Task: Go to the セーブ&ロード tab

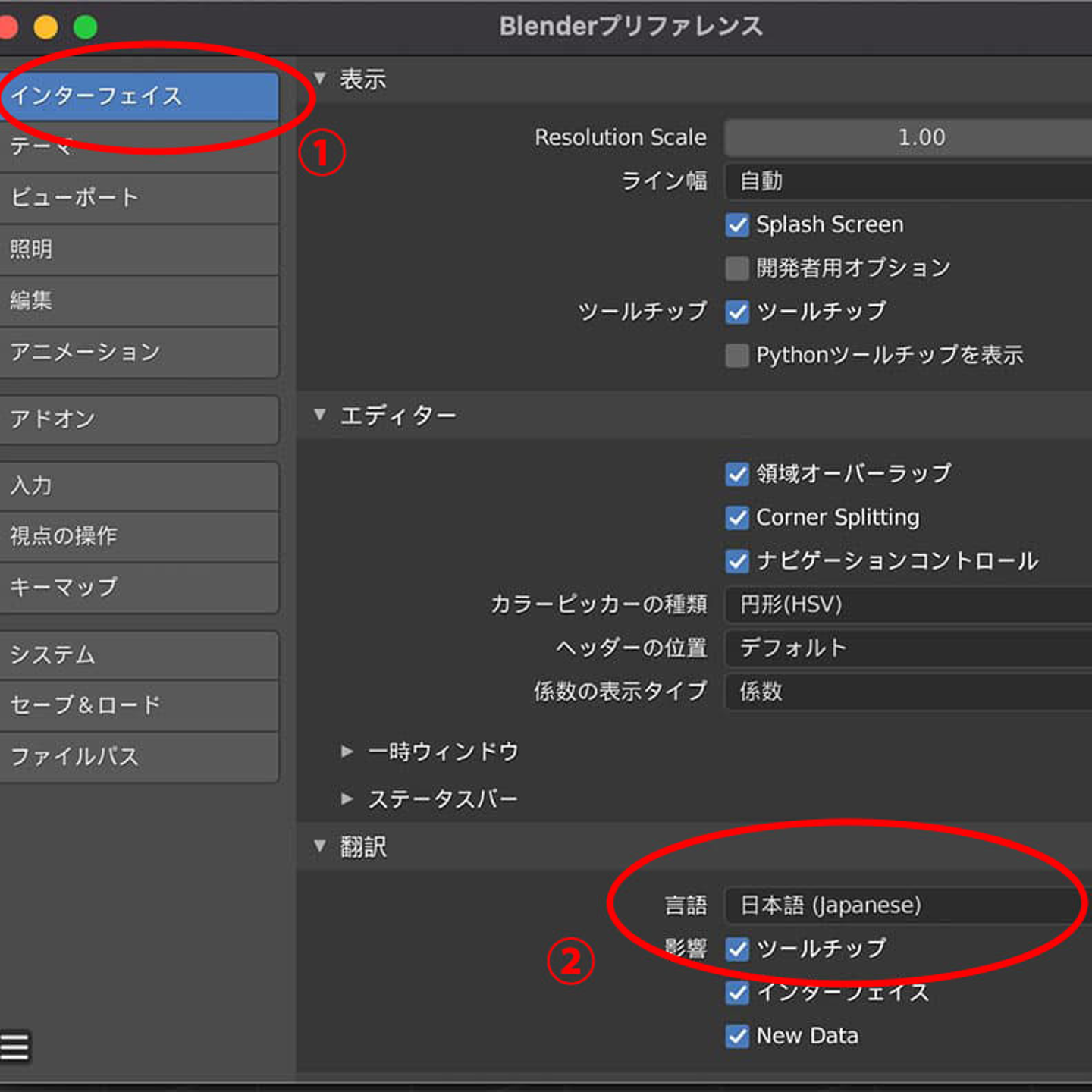Action: point(140,706)
